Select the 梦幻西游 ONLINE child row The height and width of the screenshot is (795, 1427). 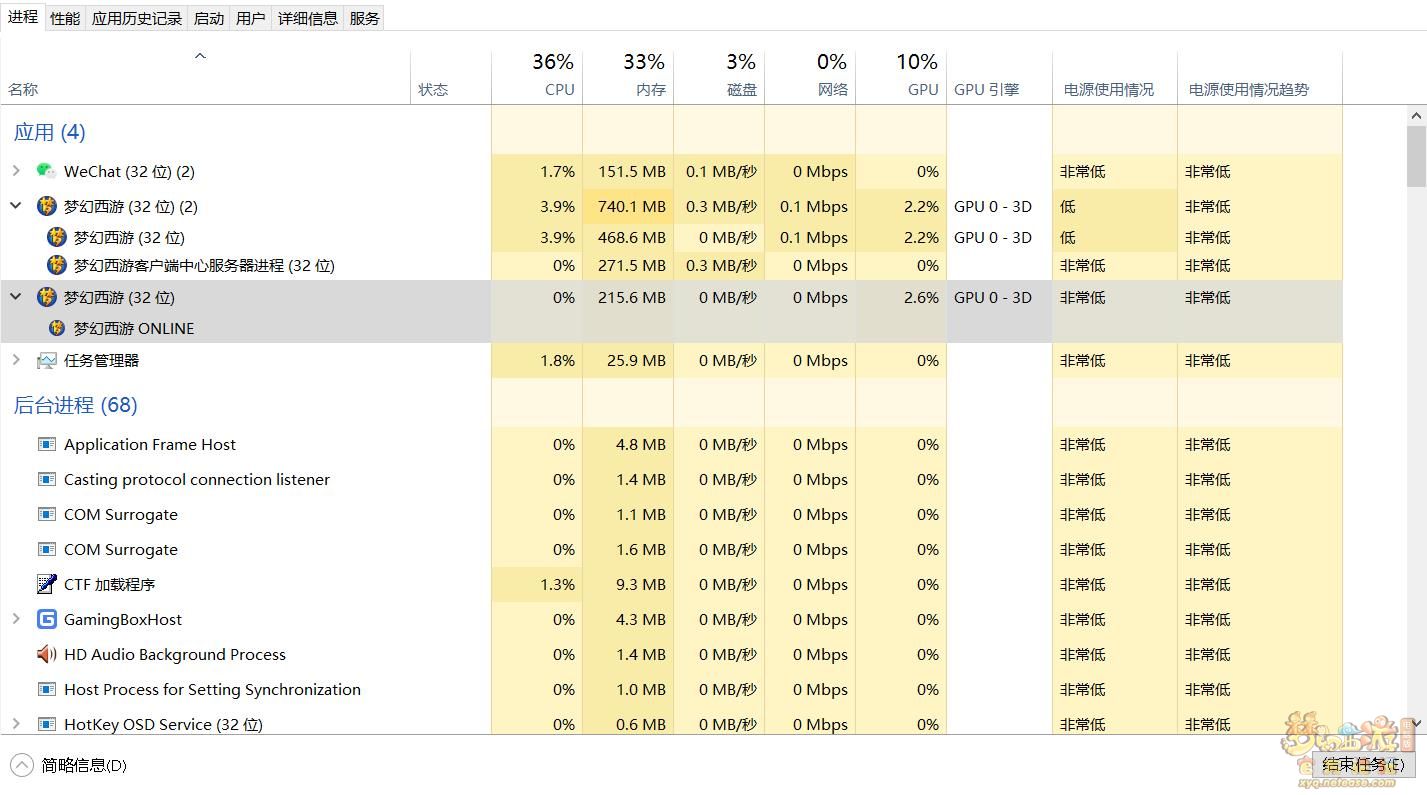671,328
